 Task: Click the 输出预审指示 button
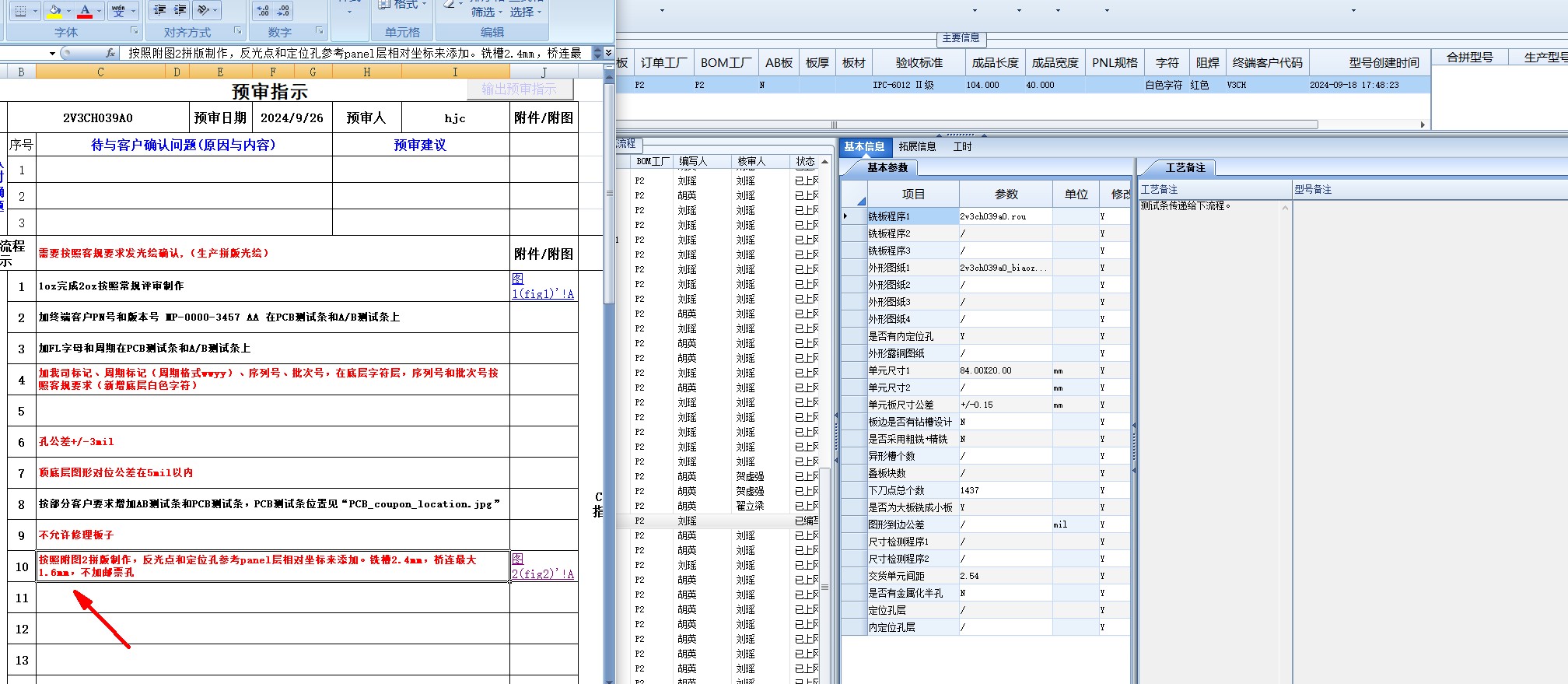point(520,89)
